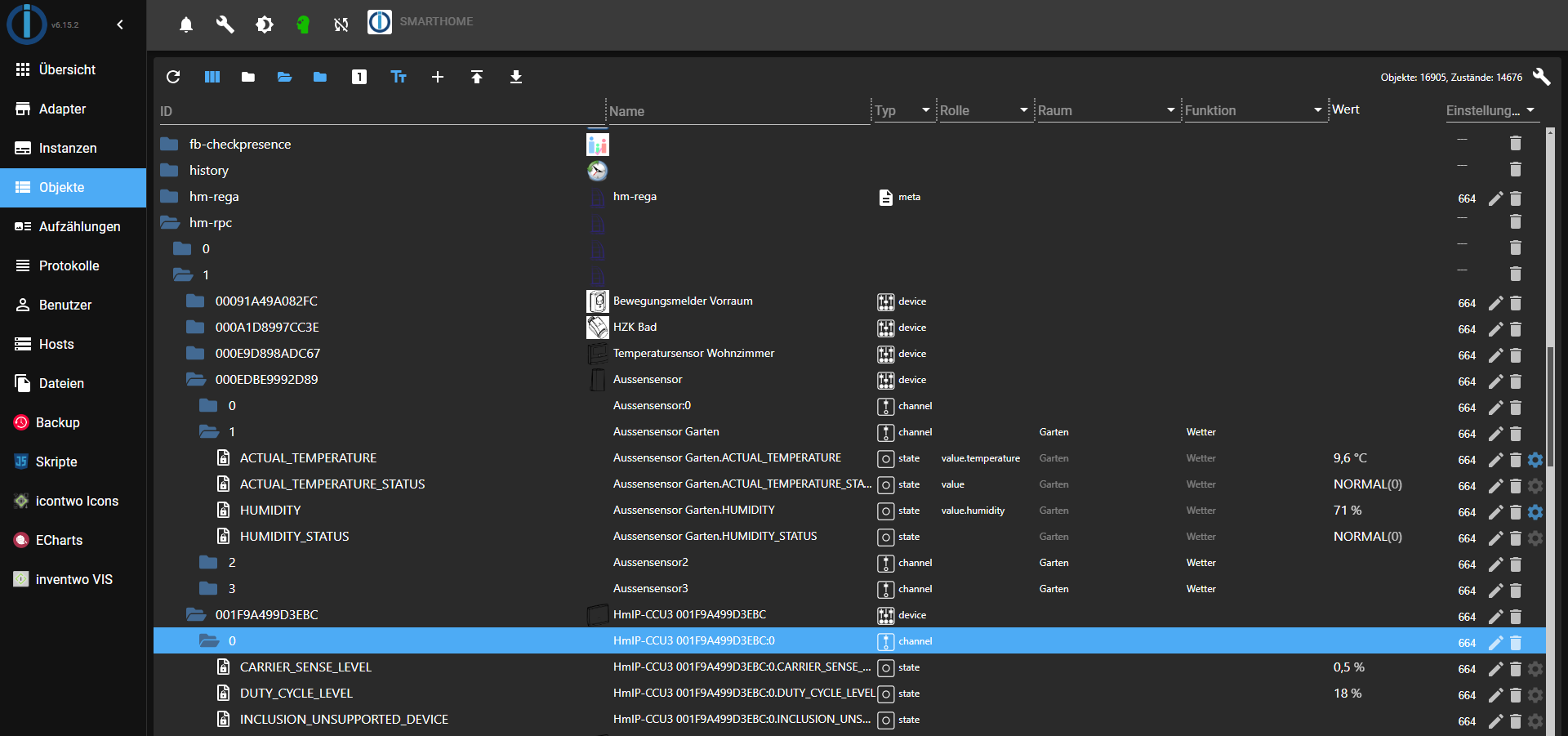Expand all folders icon

tap(284, 77)
